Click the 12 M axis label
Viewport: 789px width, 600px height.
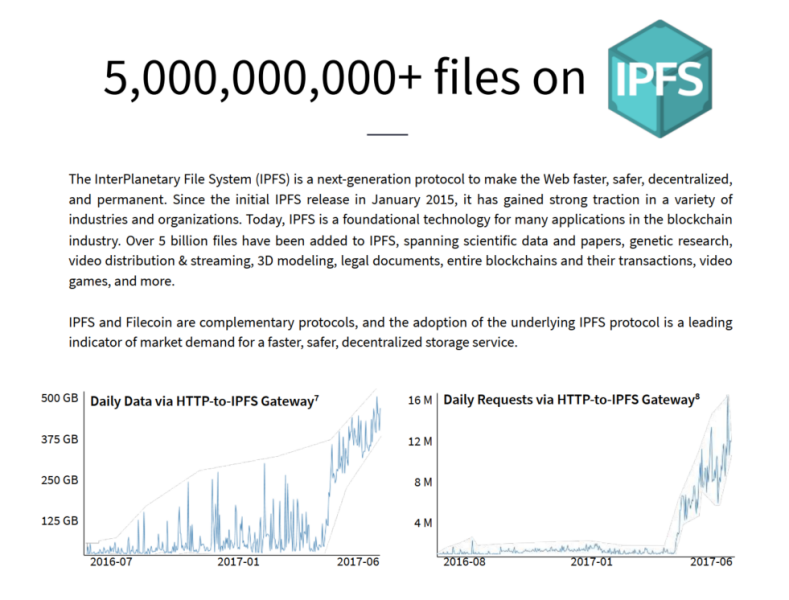coord(420,441)
